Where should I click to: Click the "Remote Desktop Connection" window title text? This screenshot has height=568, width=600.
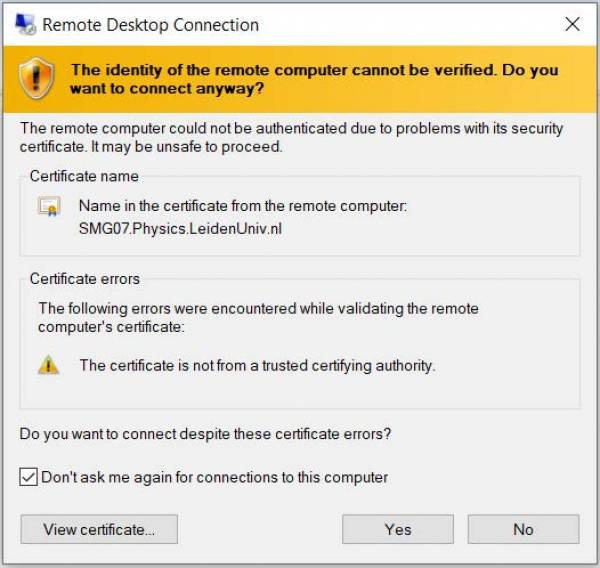coord(150,25)
